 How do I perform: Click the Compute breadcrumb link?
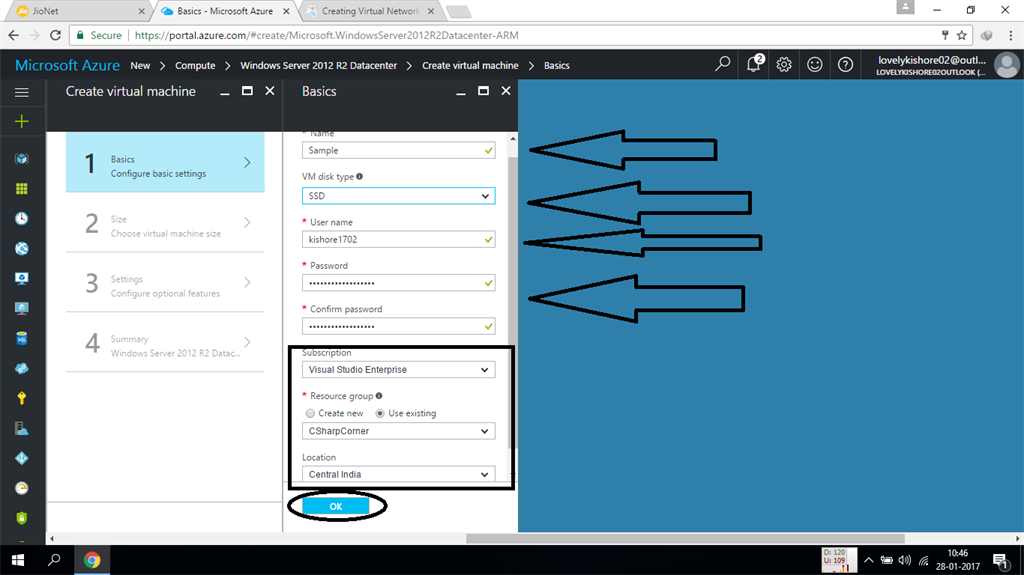point(195,65)
